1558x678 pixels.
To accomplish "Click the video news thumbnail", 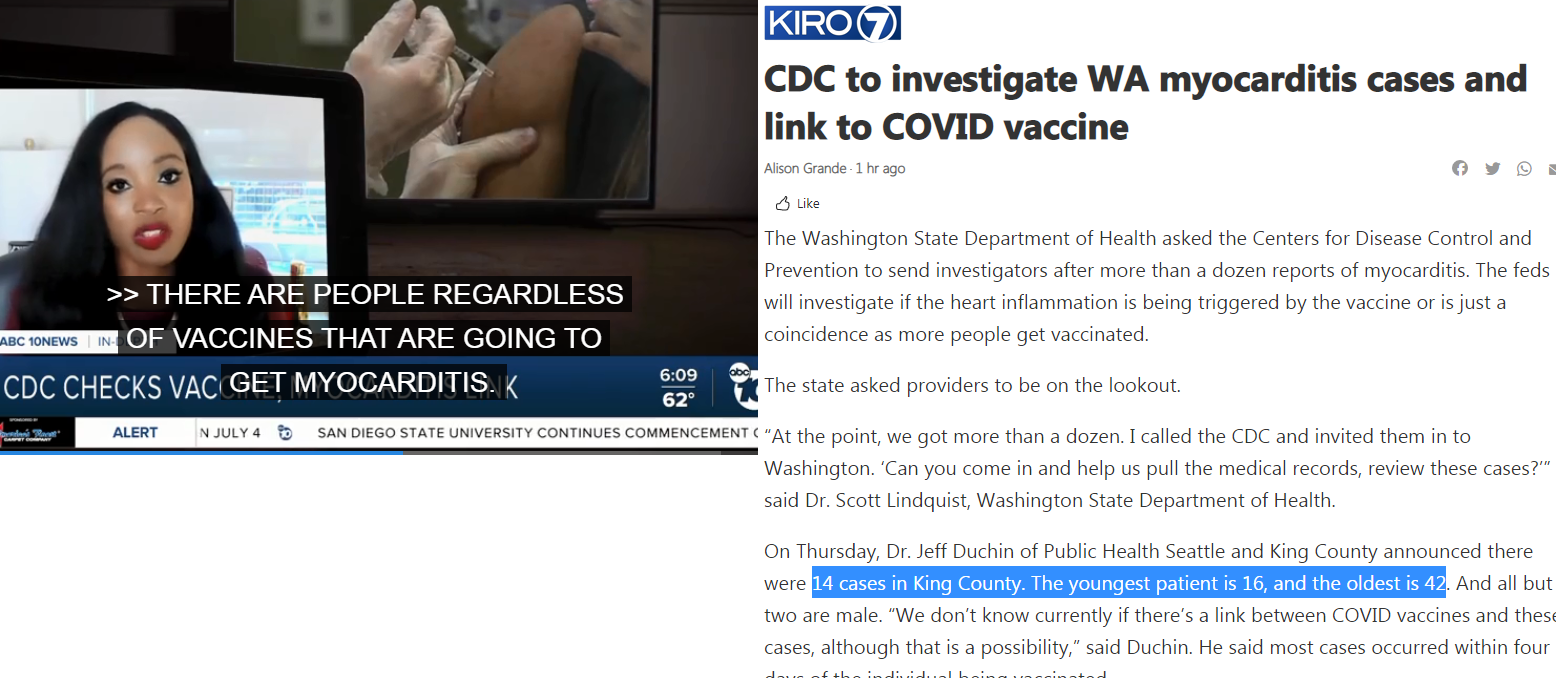I will click(379, 227).
